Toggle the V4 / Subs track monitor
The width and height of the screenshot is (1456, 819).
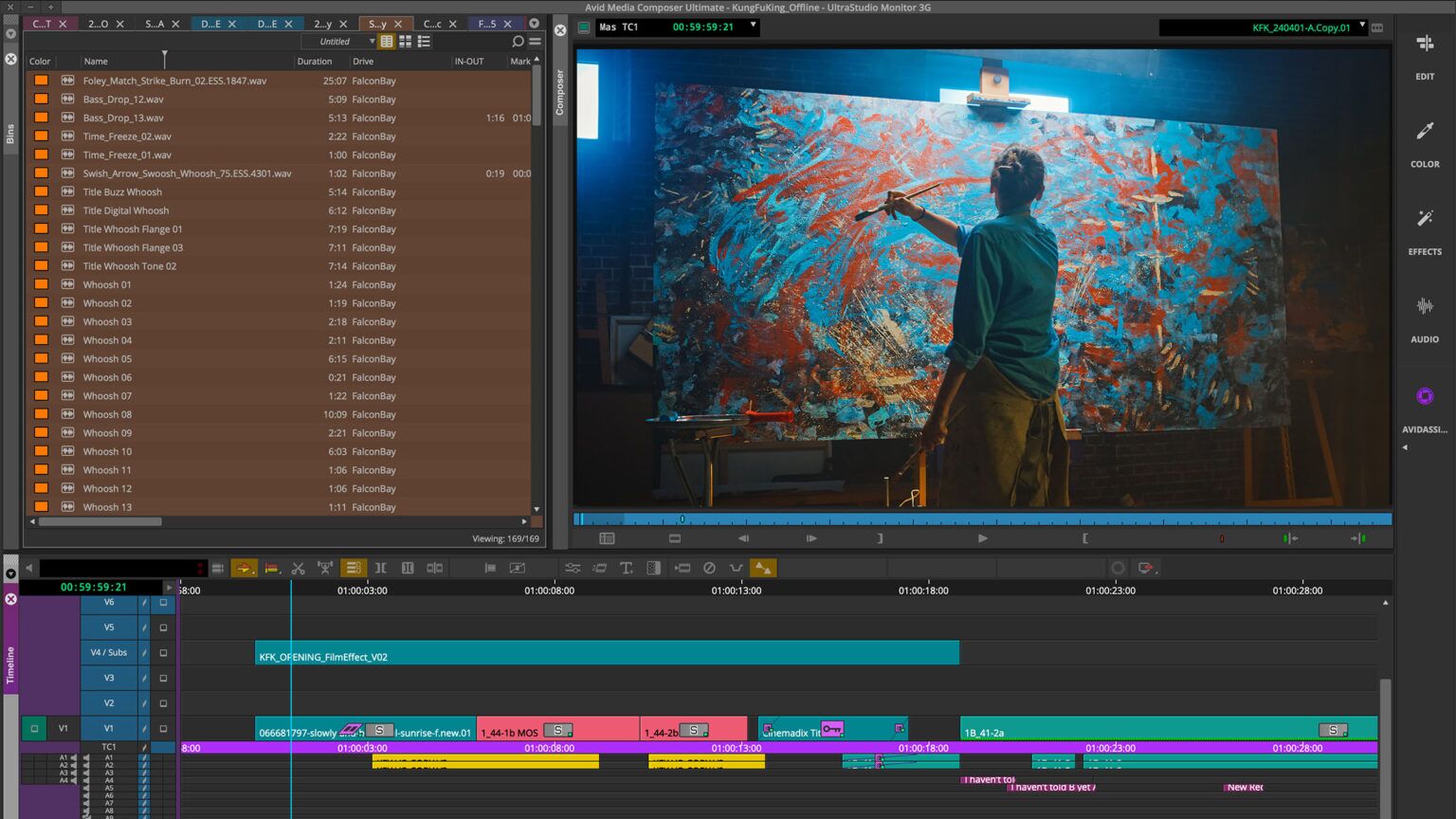(163, 653)
